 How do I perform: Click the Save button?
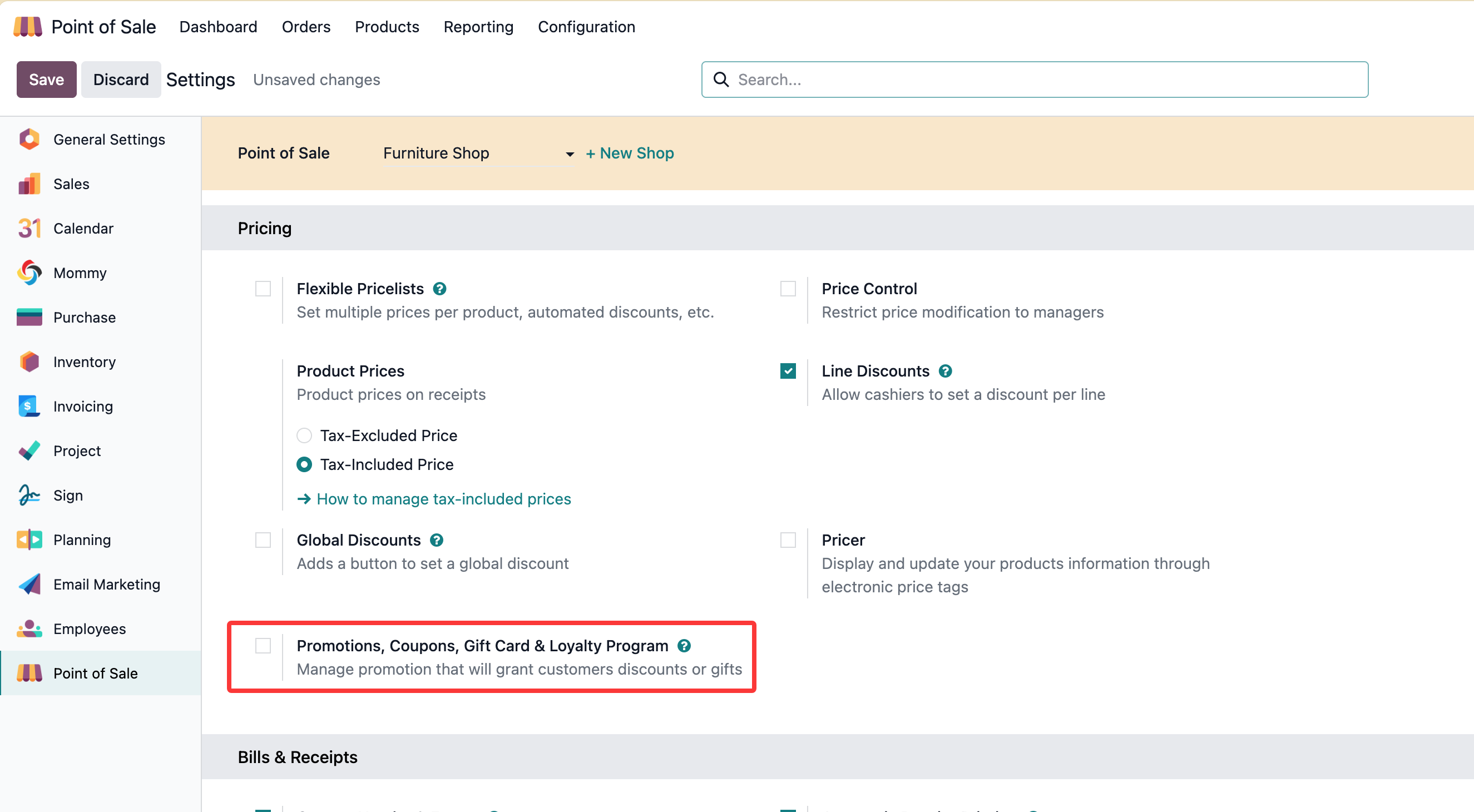click(x=46, y=80)
